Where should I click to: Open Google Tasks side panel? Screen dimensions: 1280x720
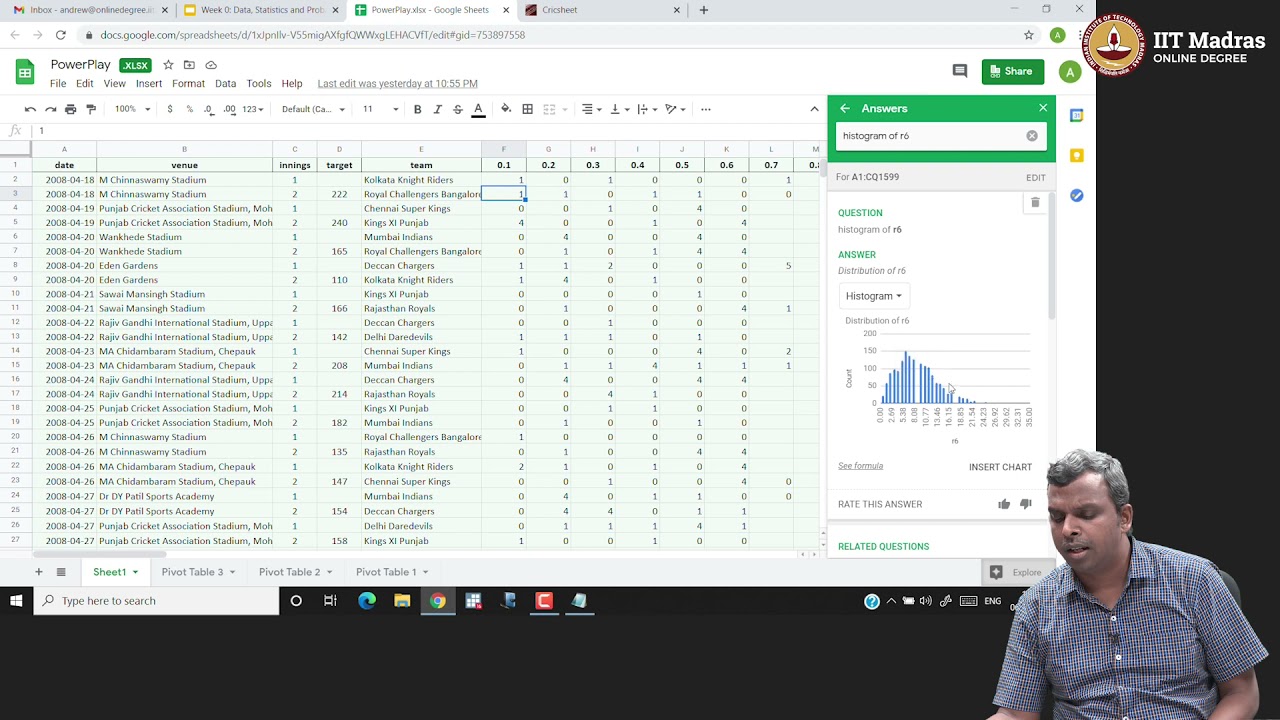1077,196
